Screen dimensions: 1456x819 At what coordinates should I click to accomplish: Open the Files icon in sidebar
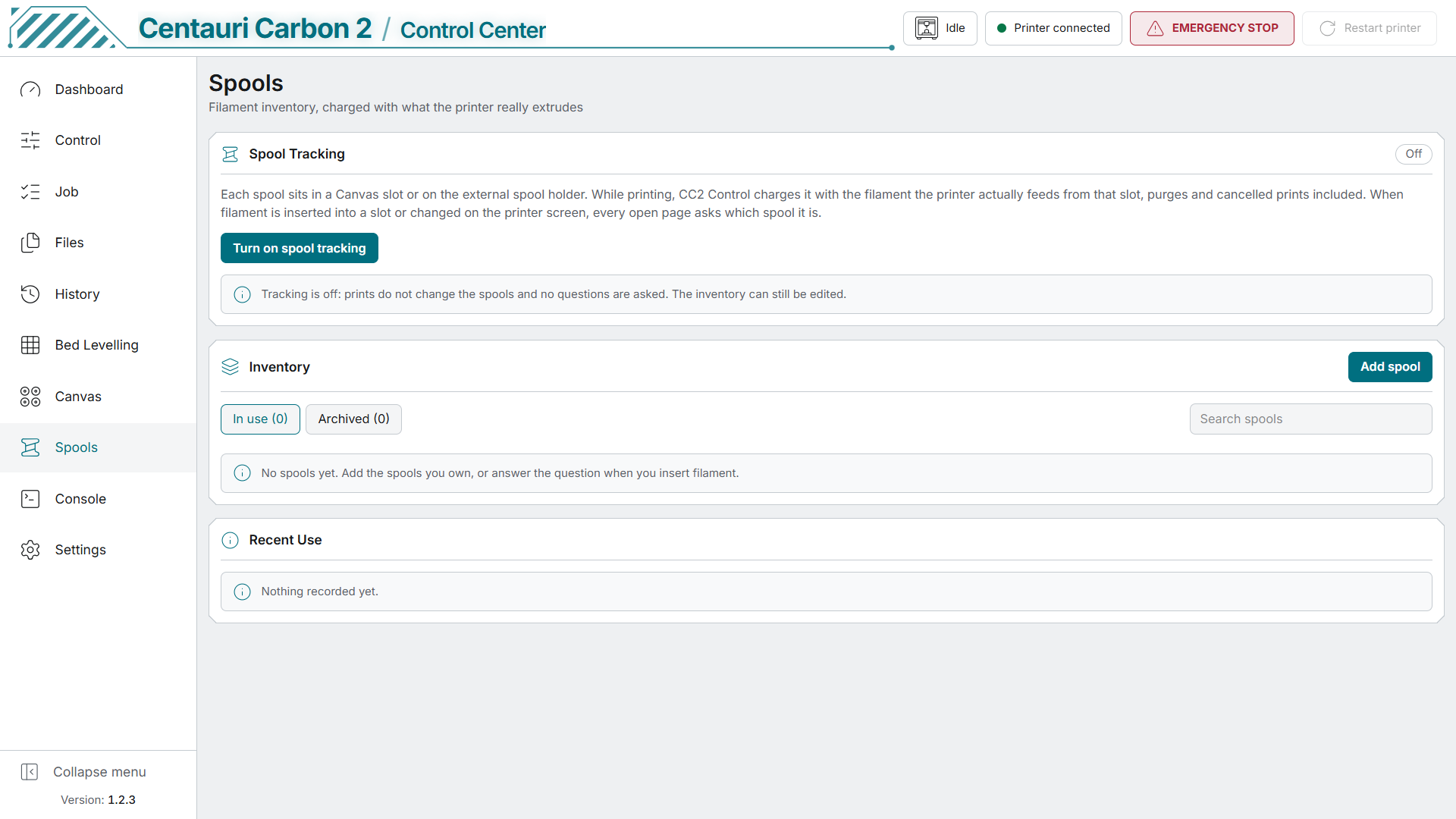[30, 243]
